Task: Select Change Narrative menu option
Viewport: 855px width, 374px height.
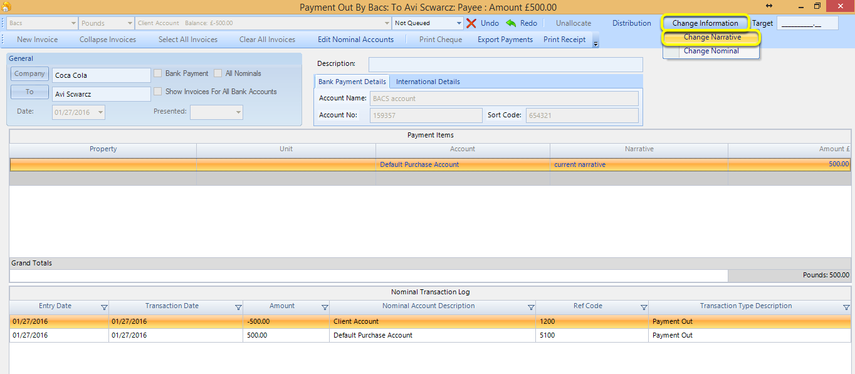Action: point(711,38)
